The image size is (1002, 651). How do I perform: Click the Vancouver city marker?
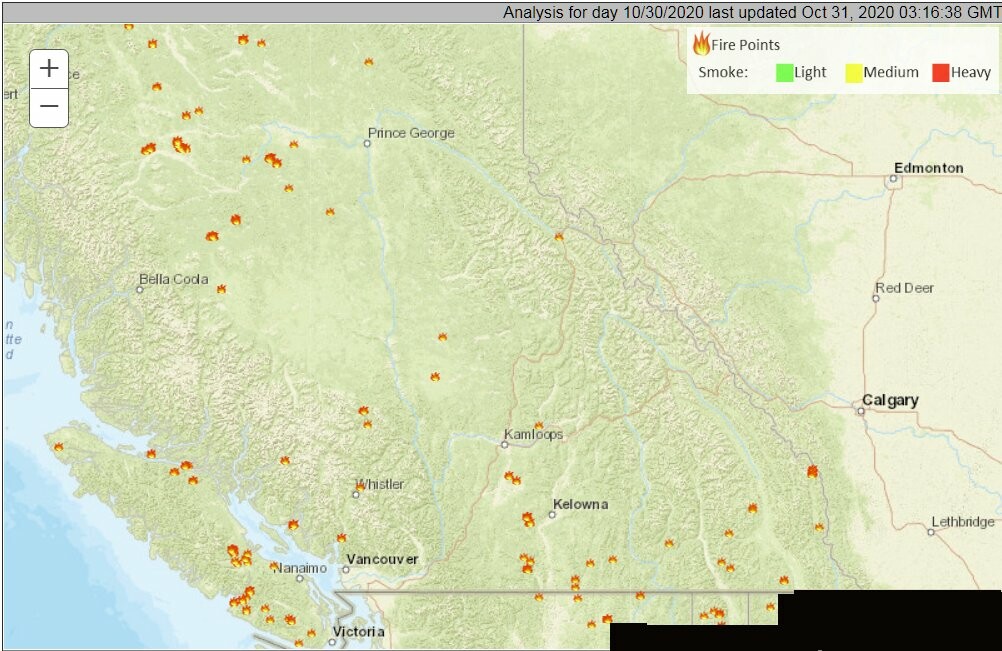345,569
